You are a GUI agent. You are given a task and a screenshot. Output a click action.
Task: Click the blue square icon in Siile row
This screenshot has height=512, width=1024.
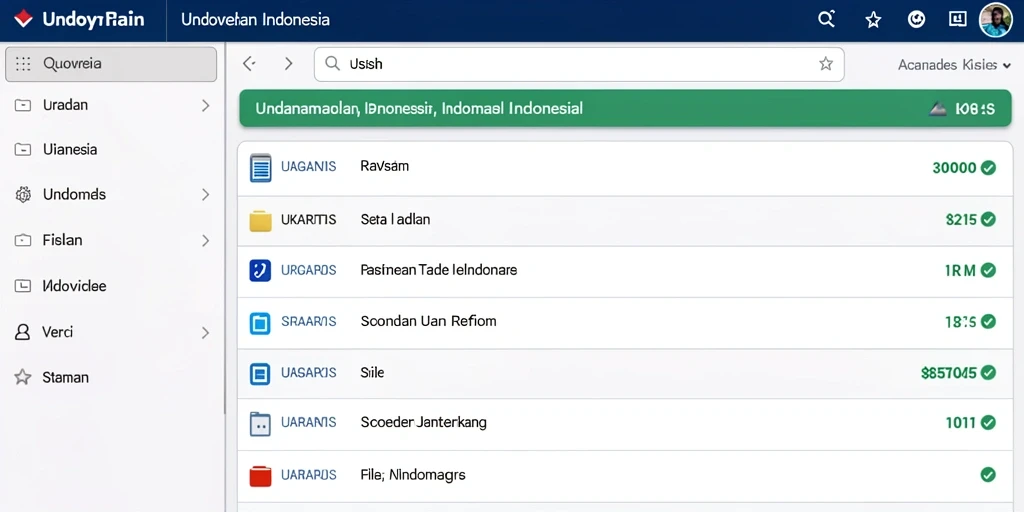260,374
